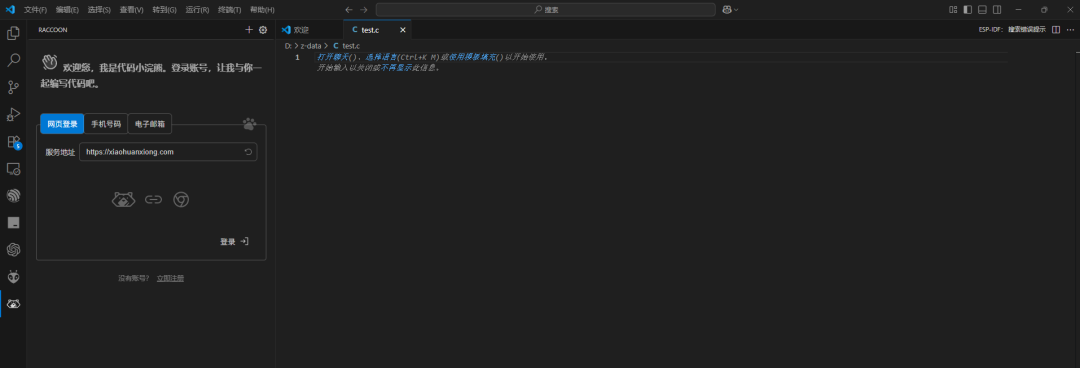
Task: Select the 手机号码 login tab
Action: pyautogui.click(x=106, y=124)
